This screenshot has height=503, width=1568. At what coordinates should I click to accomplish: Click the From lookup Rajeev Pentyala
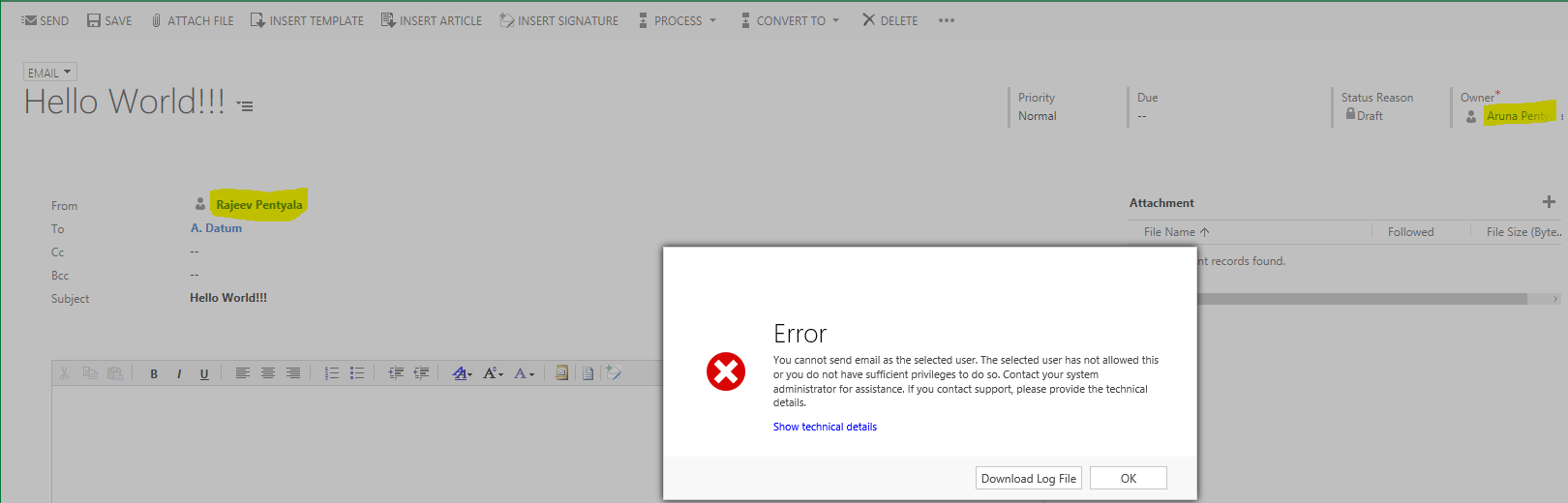(x=258, y=205)
